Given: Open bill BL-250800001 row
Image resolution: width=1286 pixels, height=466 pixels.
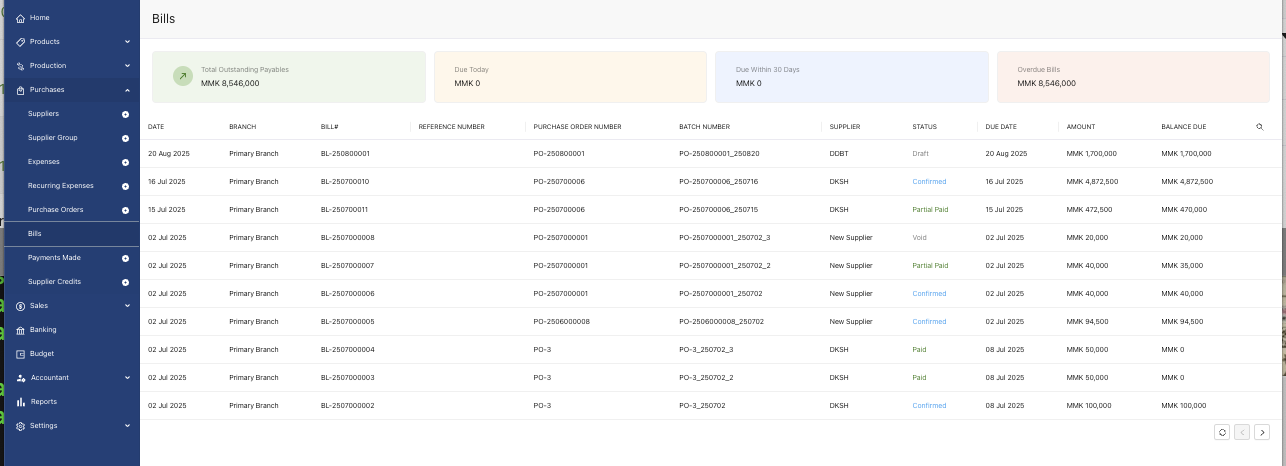Looking at the screenshot, I should point(345,154).
